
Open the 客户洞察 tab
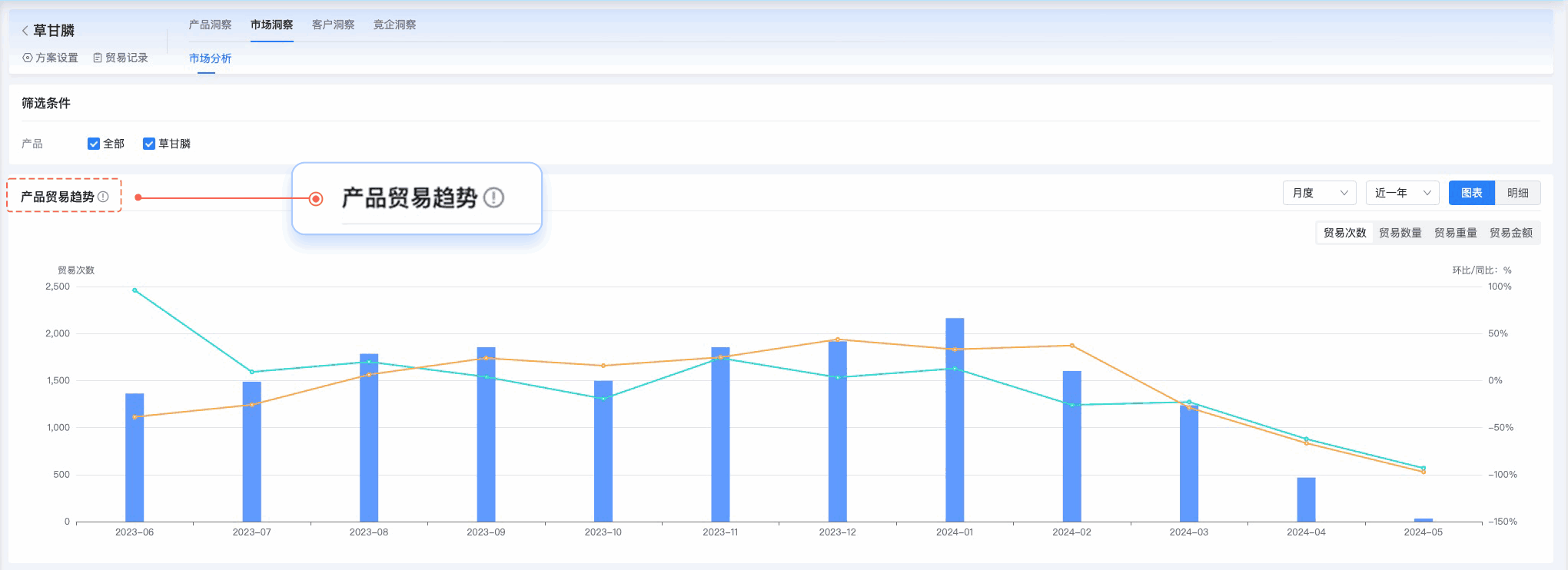333,25
